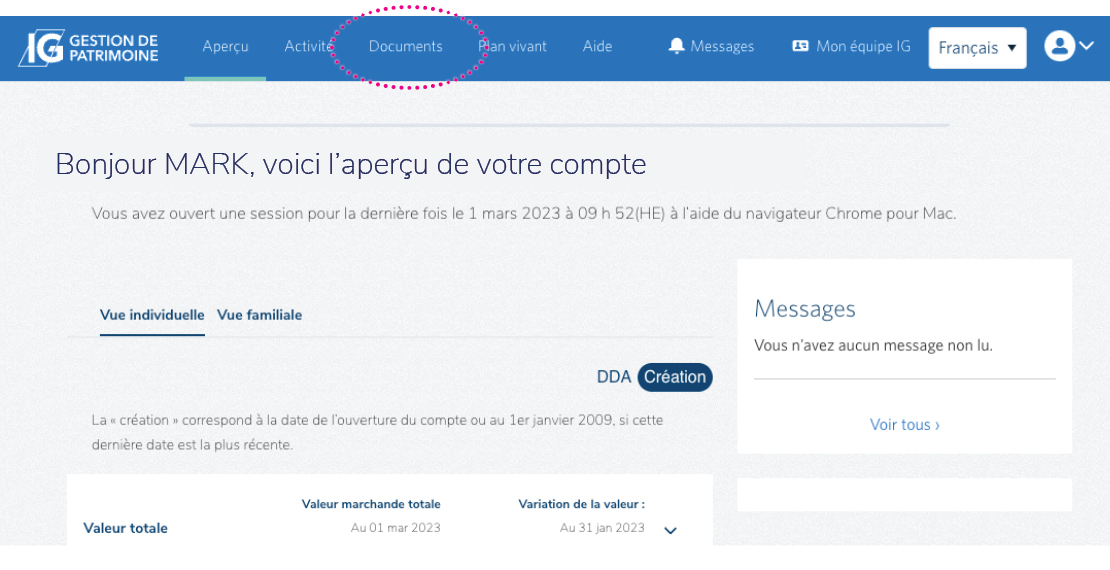Click the bell notification icon

677,46
